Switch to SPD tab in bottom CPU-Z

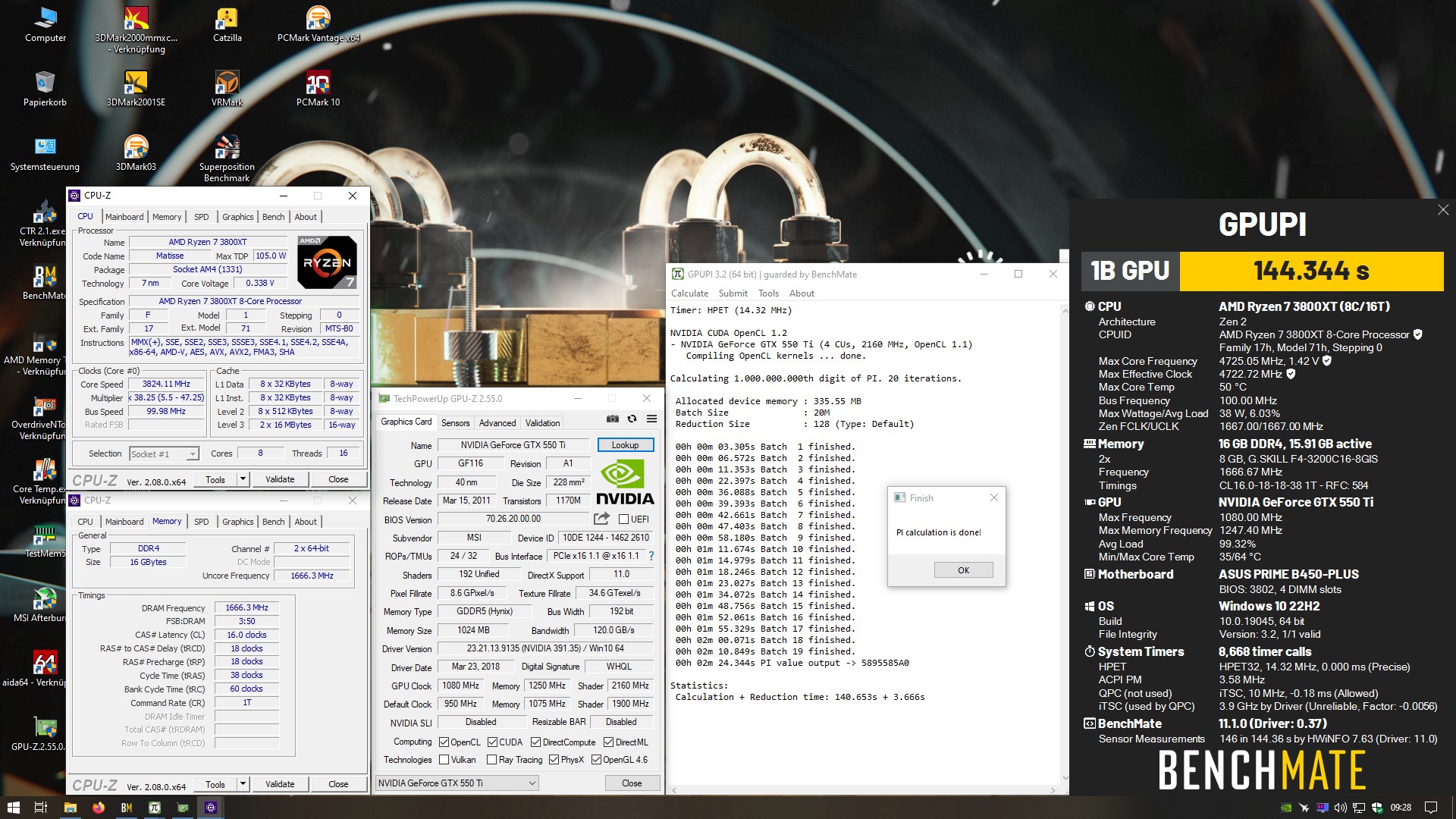click(x=201, y=522)
